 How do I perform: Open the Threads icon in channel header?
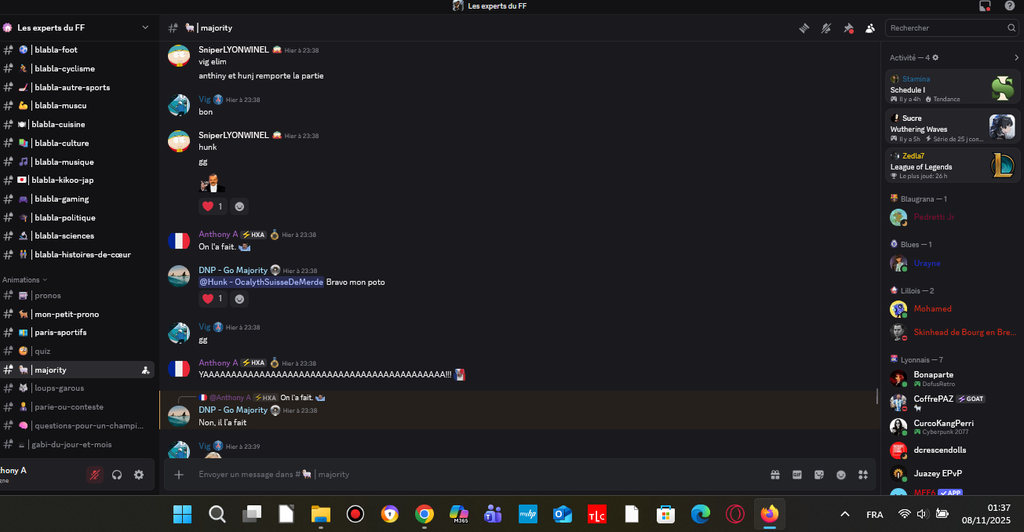click(803, 28)
